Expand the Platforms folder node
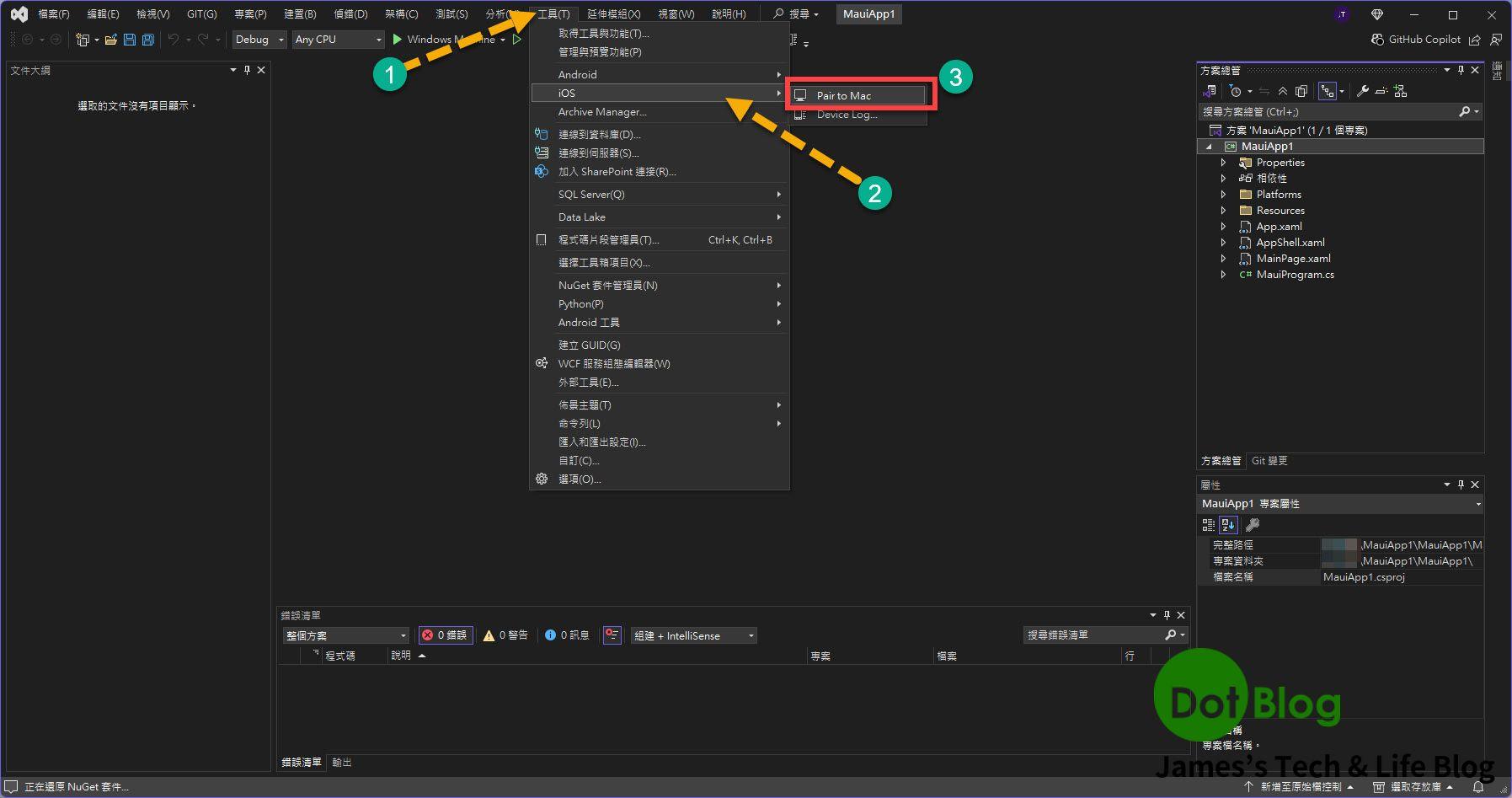Image resolution: width=1512 pixels, height=798 pixels. 1224,195
